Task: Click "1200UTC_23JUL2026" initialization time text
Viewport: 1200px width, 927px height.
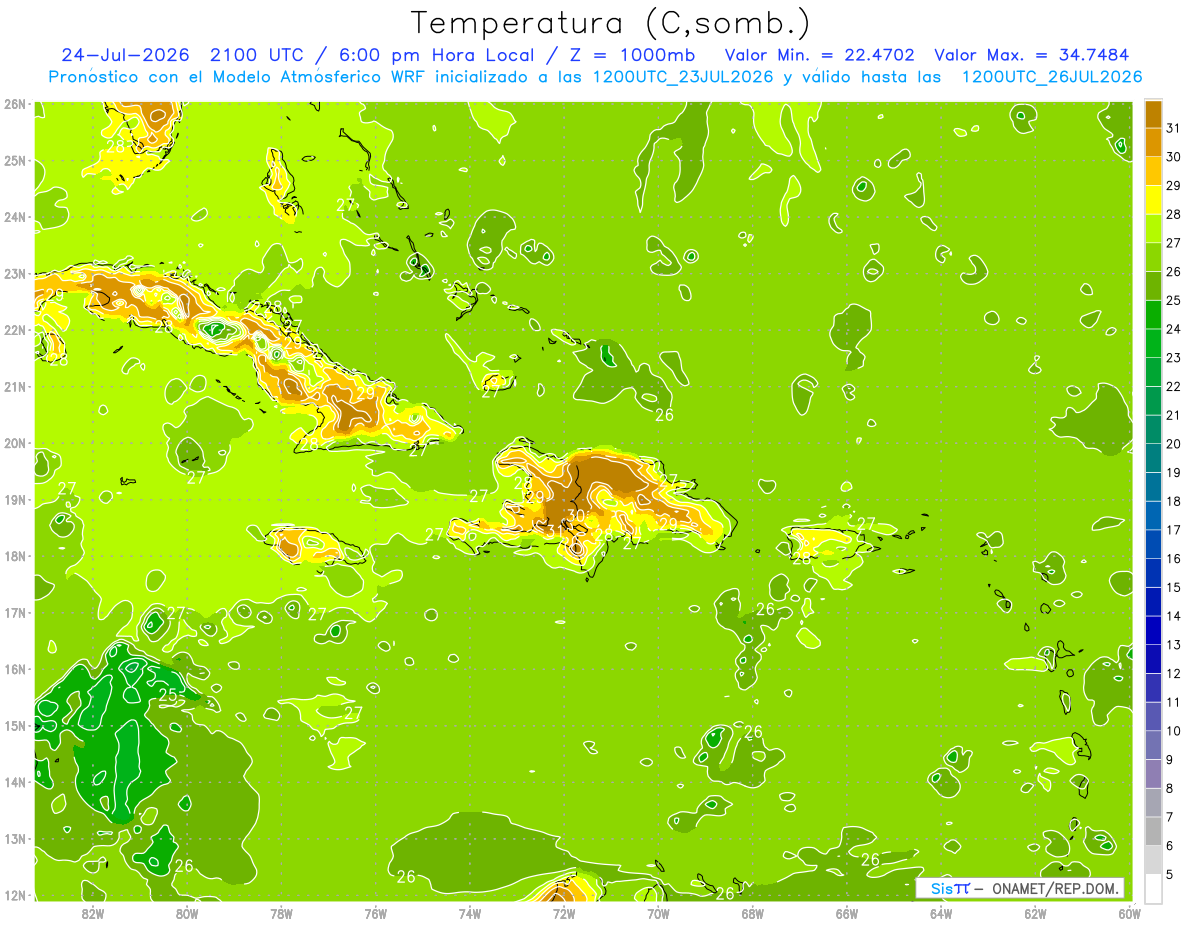Action: (x=683, y=77)
